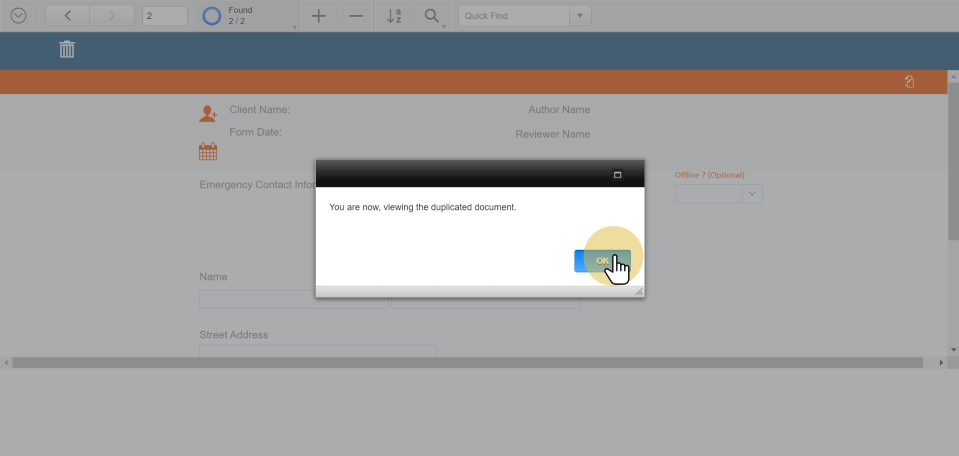Delete record using the minus icon
Viewport: 959px width, 456px height.
pos(356,16)
